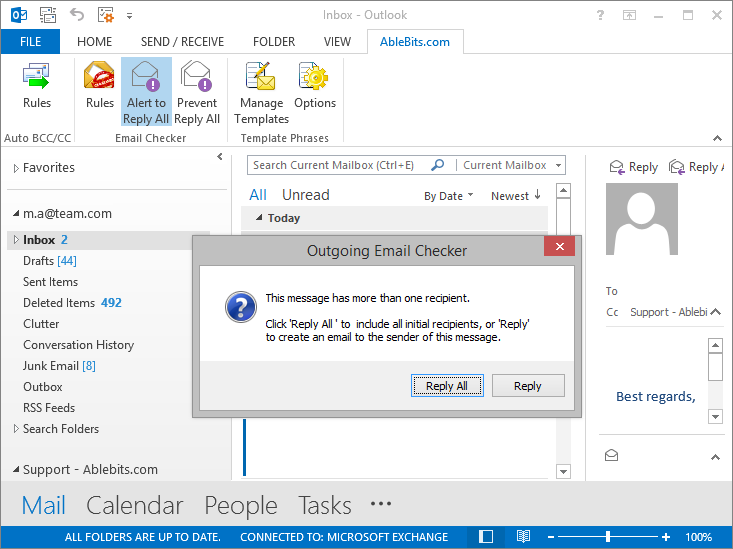Switch to Normal view icon in status bar
Image resolution: width=733 pixels, height=549 pixels.
pyautogui.click(x=486, y=536)
